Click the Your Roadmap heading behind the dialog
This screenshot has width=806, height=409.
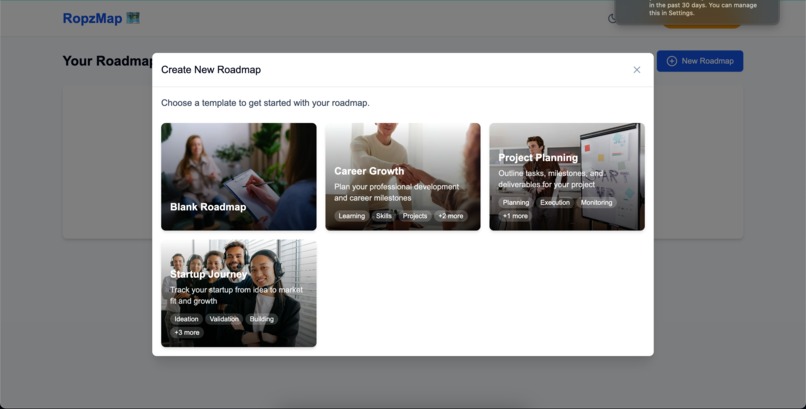click(108, 61)
